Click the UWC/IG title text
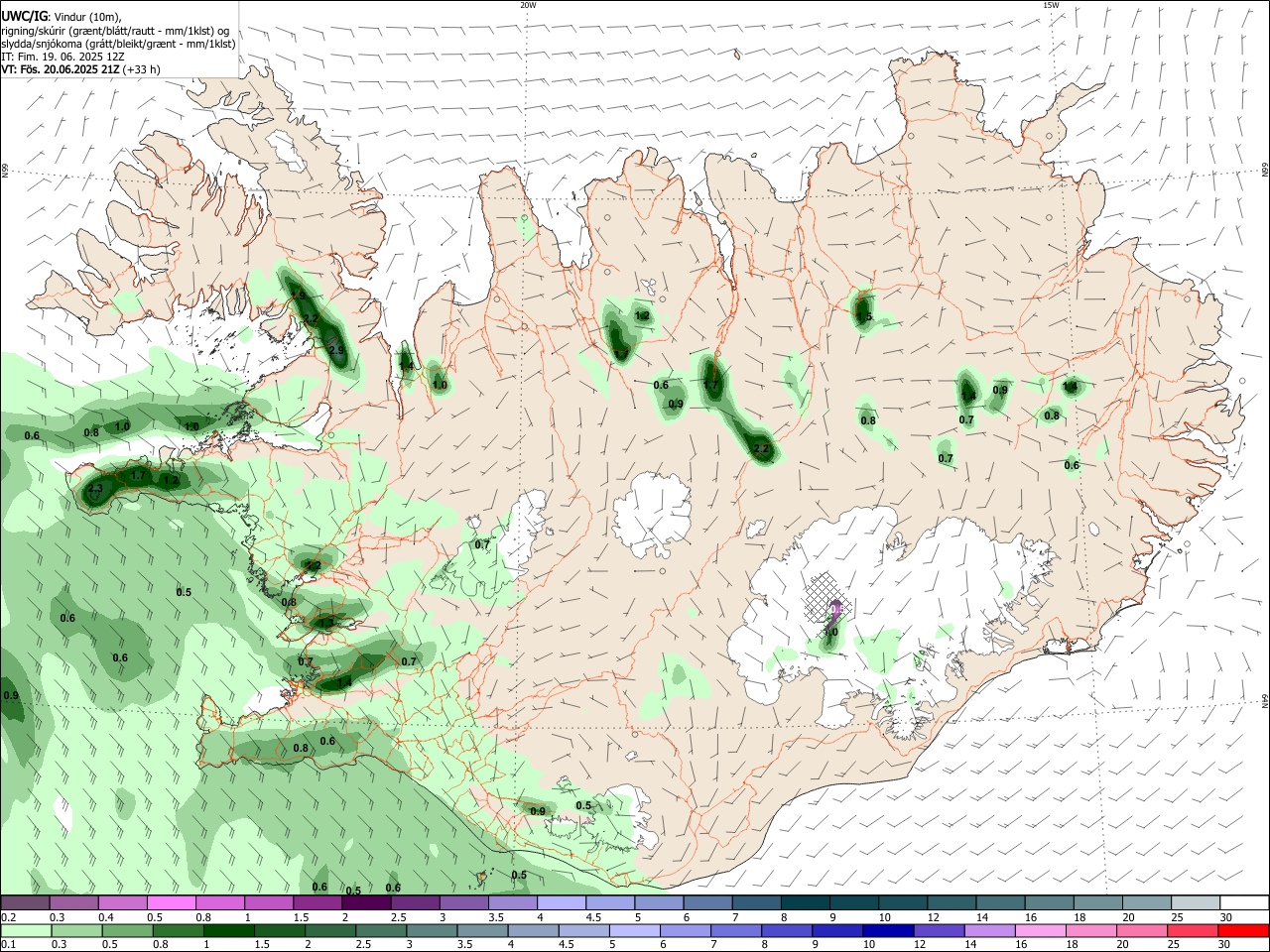This screenshot has height=952, width=1270. pyautogui.click(x=23, y=16)
